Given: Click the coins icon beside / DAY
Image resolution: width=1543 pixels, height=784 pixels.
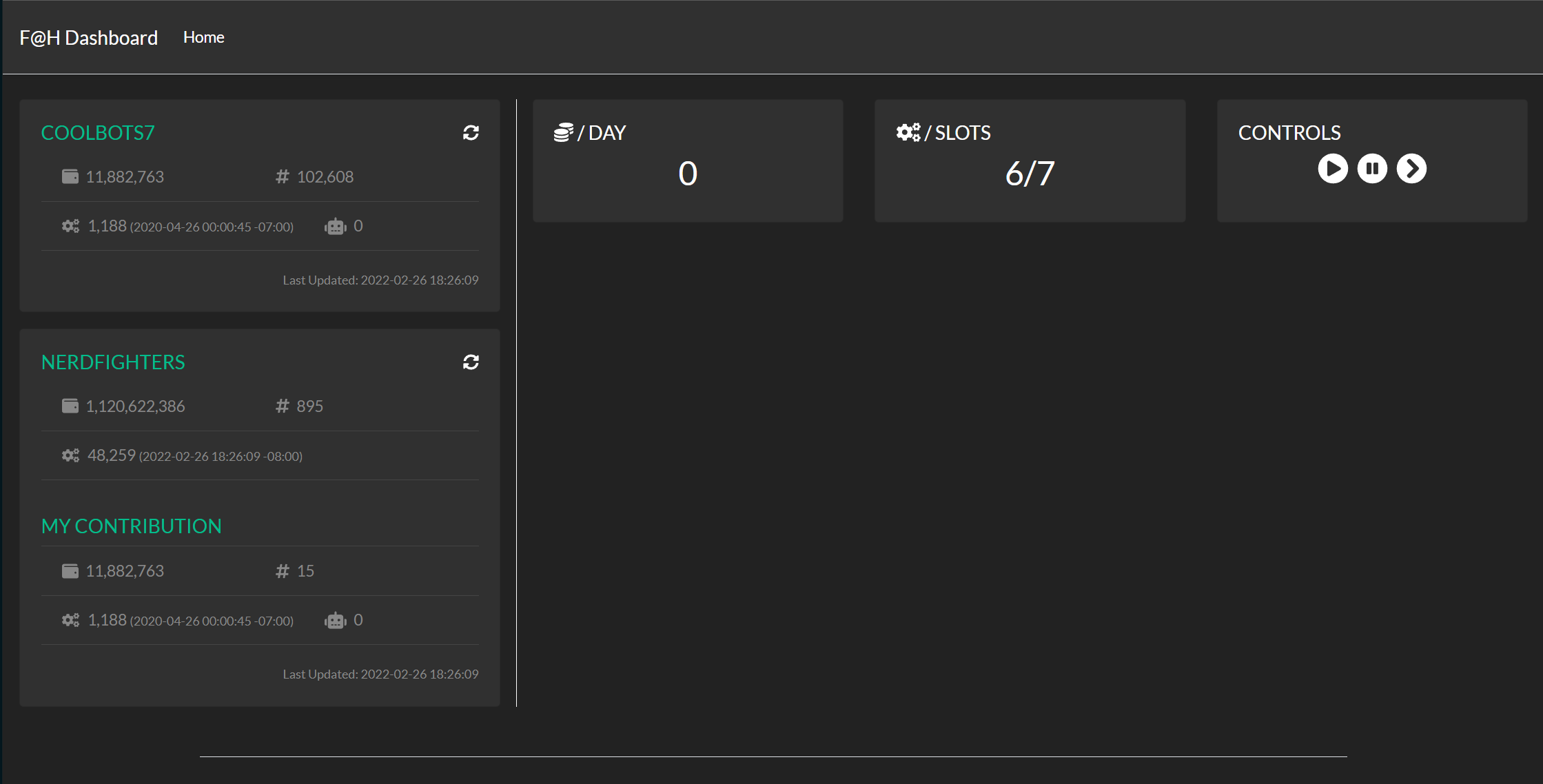Looking at the screenshot, I should (563, 132).
